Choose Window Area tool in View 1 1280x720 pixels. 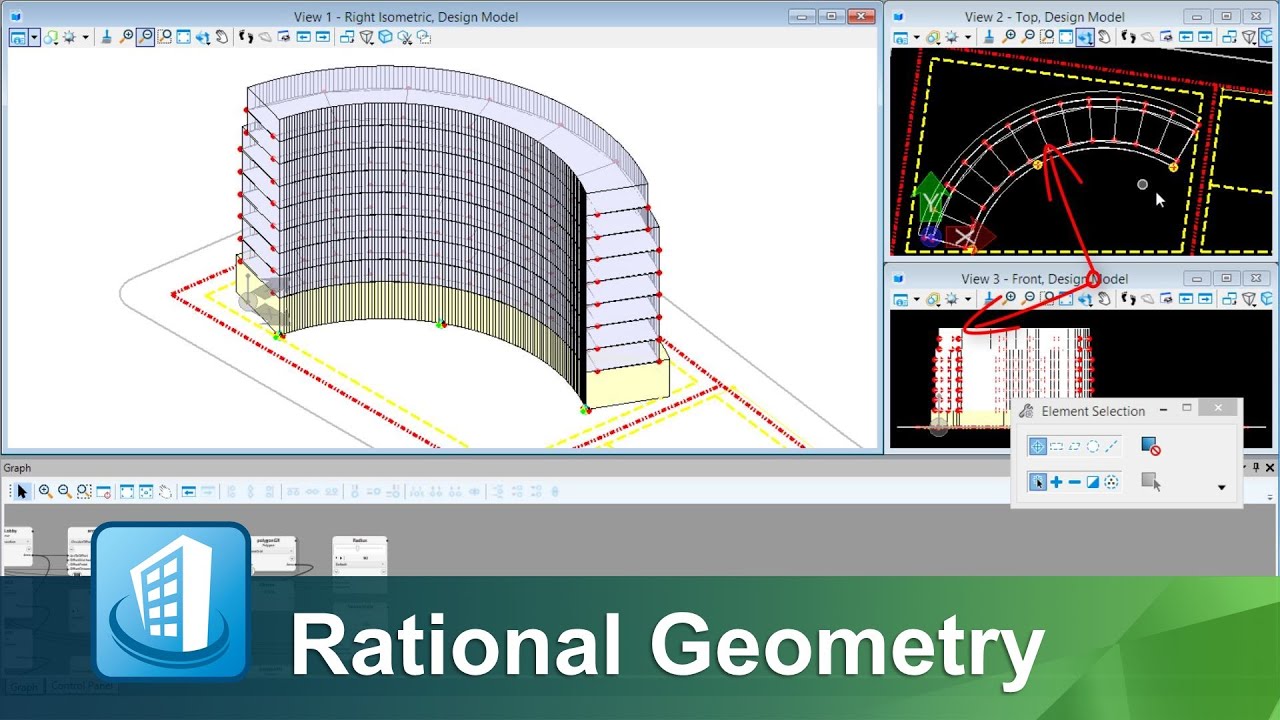(164, 37)
